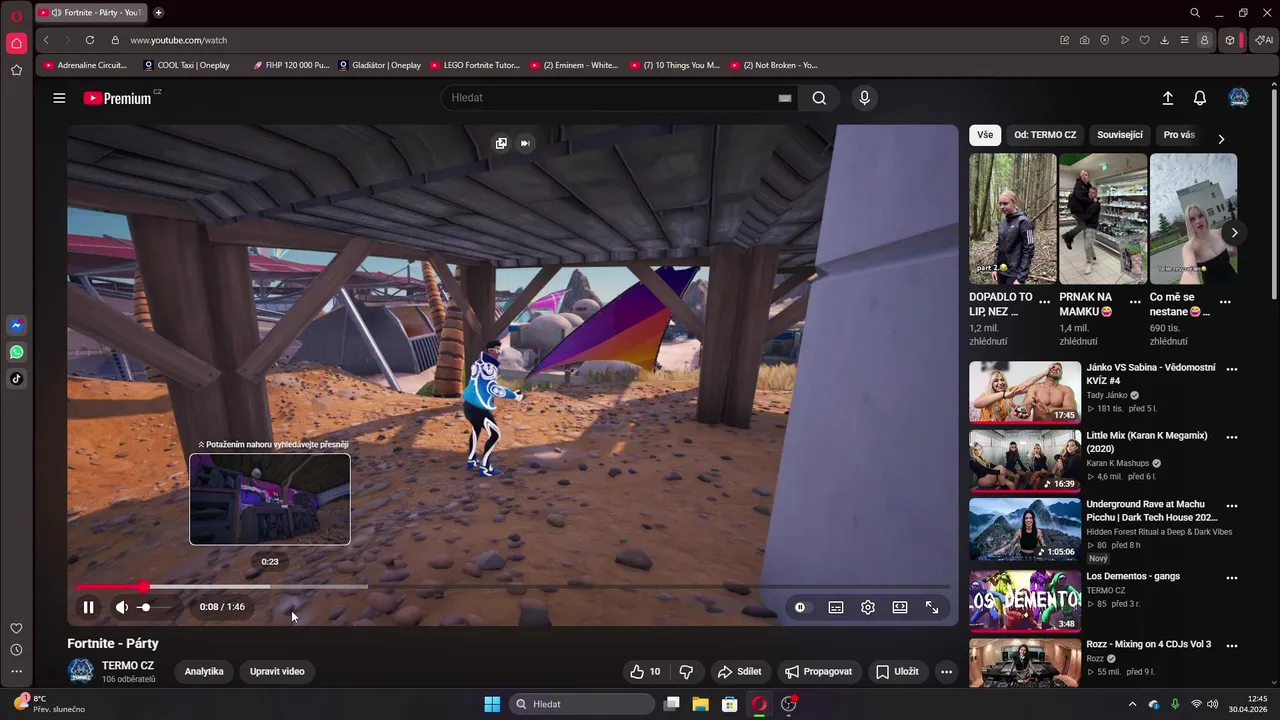Select the Od: TERMO CZ chip
This screenshot has height=720, width=1280.
click(1045, 135)
